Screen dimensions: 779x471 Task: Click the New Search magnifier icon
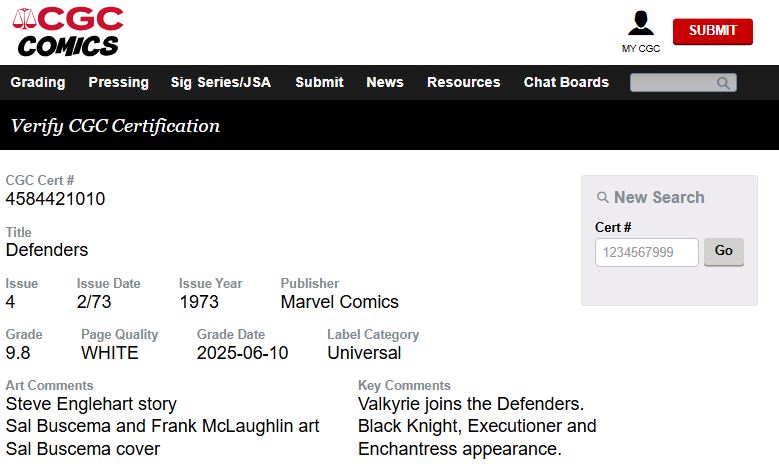coord(602,198)
